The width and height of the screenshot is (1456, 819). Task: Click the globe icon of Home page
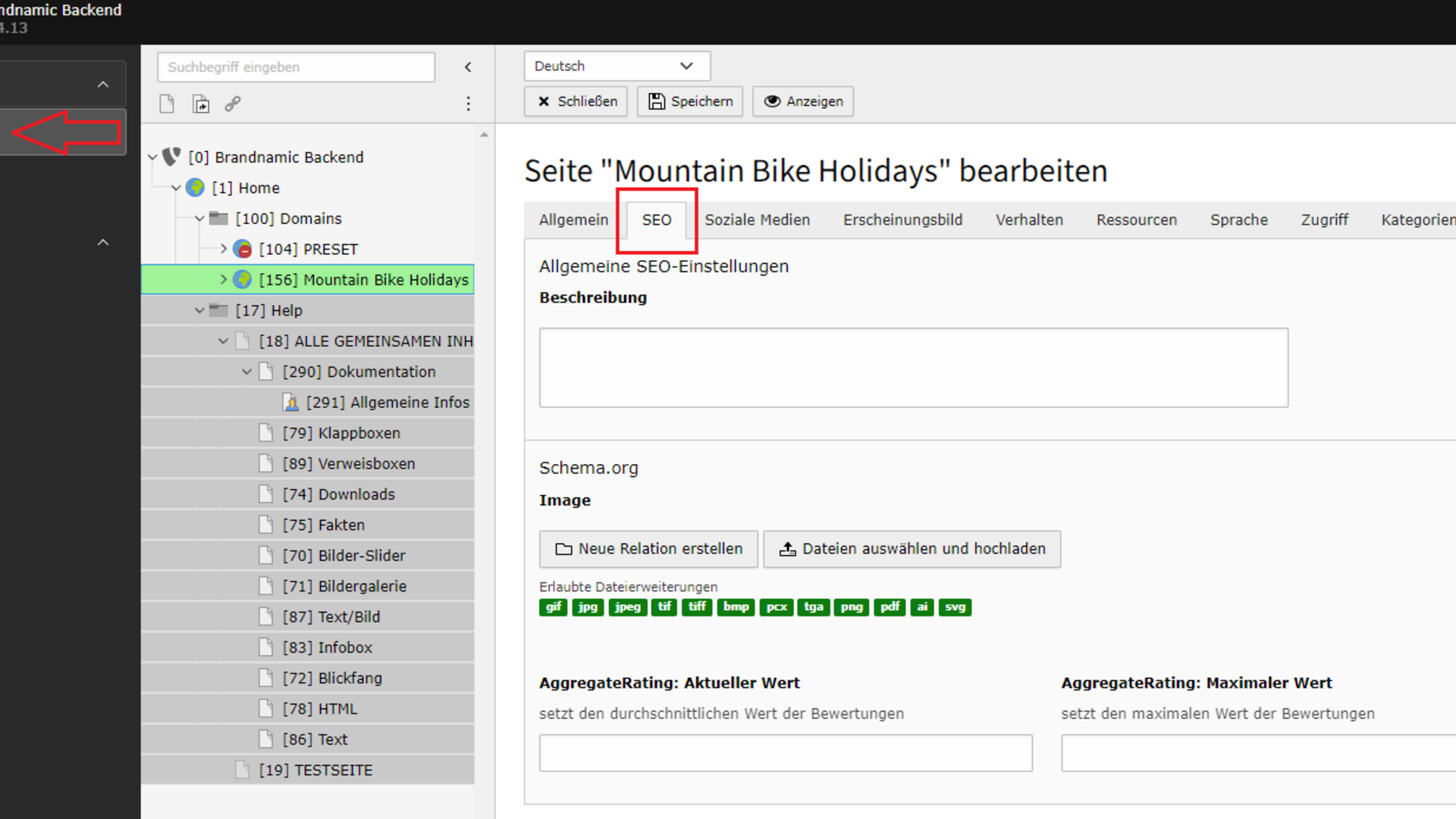coord(195,187)
